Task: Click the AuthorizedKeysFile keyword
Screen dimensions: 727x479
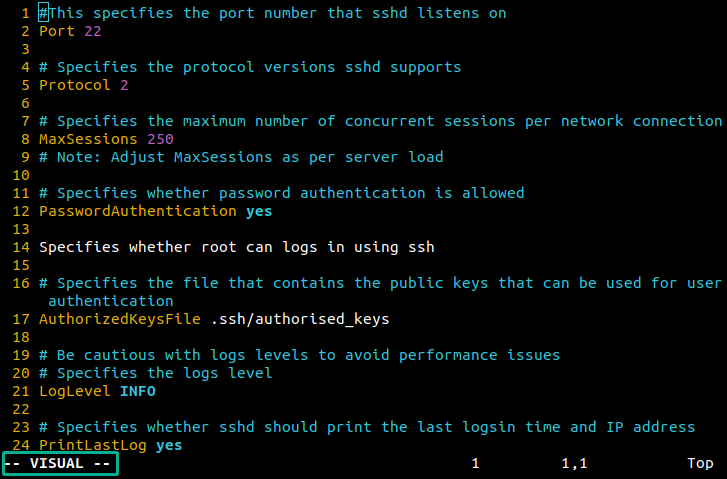Action: coord(120,319)
